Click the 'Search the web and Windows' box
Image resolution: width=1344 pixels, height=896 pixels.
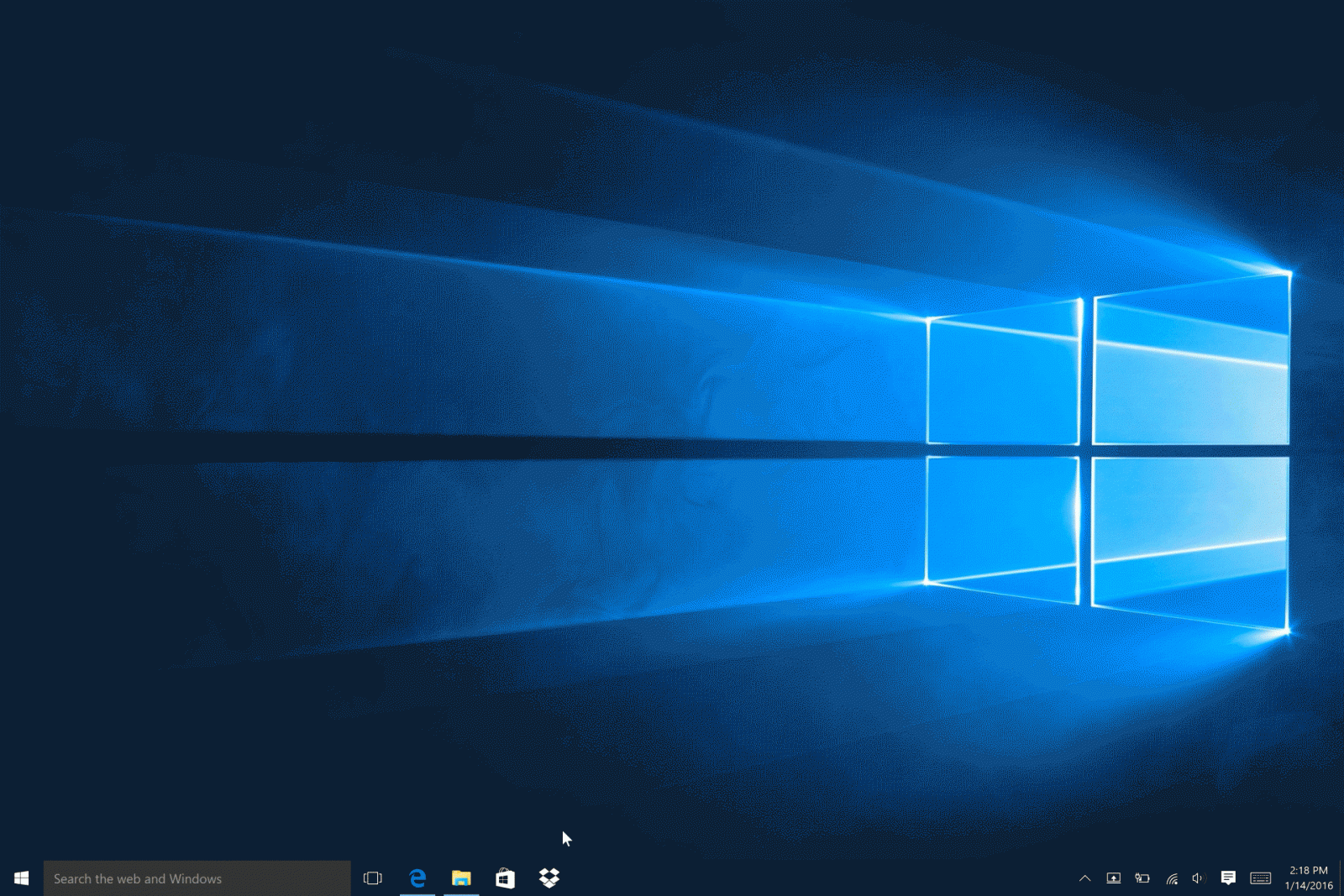tap(197, 878)
